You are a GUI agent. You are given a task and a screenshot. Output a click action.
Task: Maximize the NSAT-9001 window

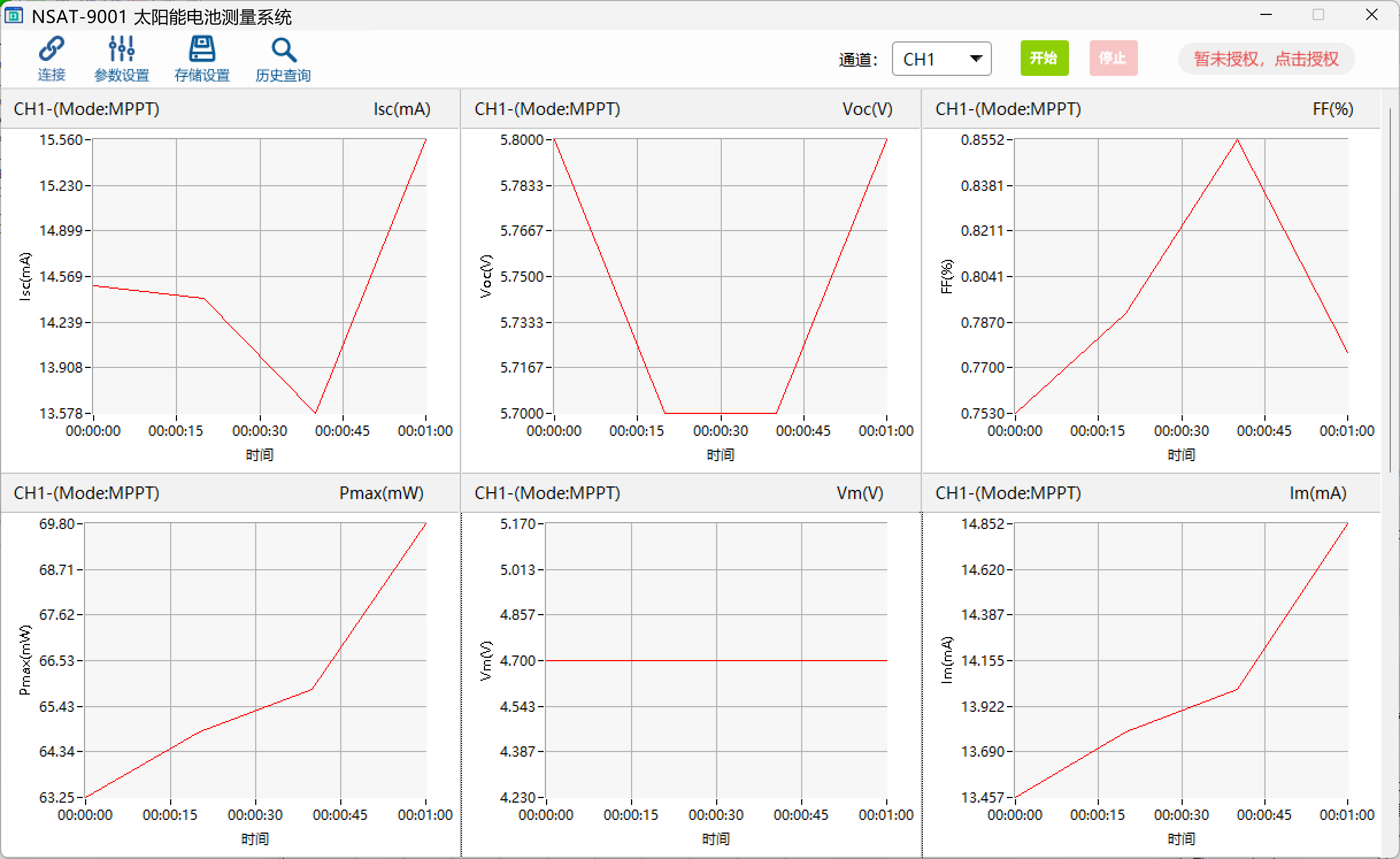click(x=1318, y=15)
